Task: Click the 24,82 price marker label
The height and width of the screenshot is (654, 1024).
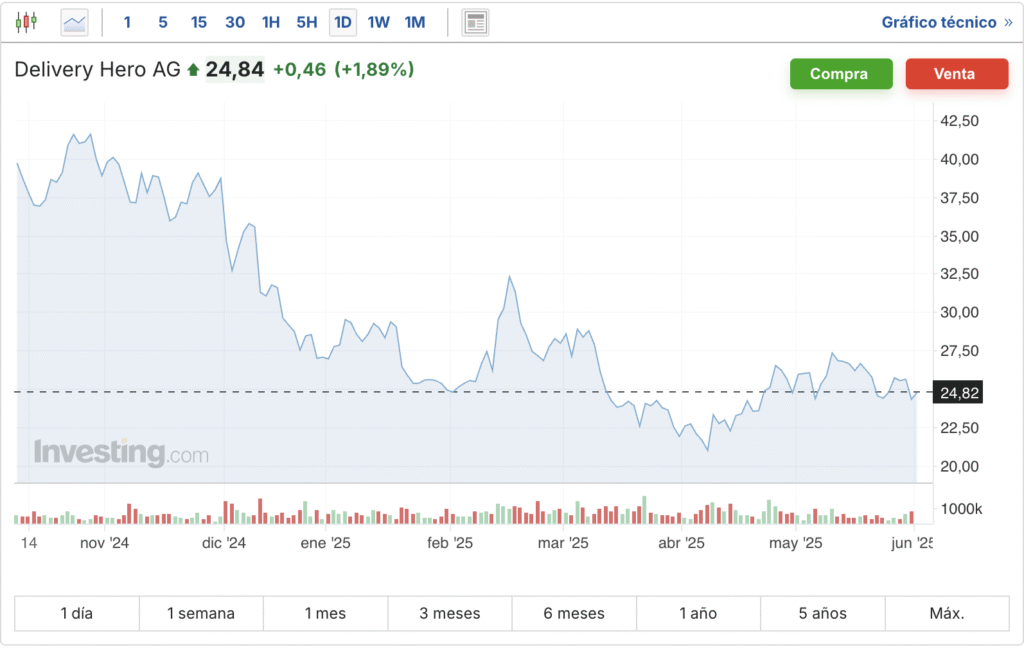Action: tap(958, 393)
